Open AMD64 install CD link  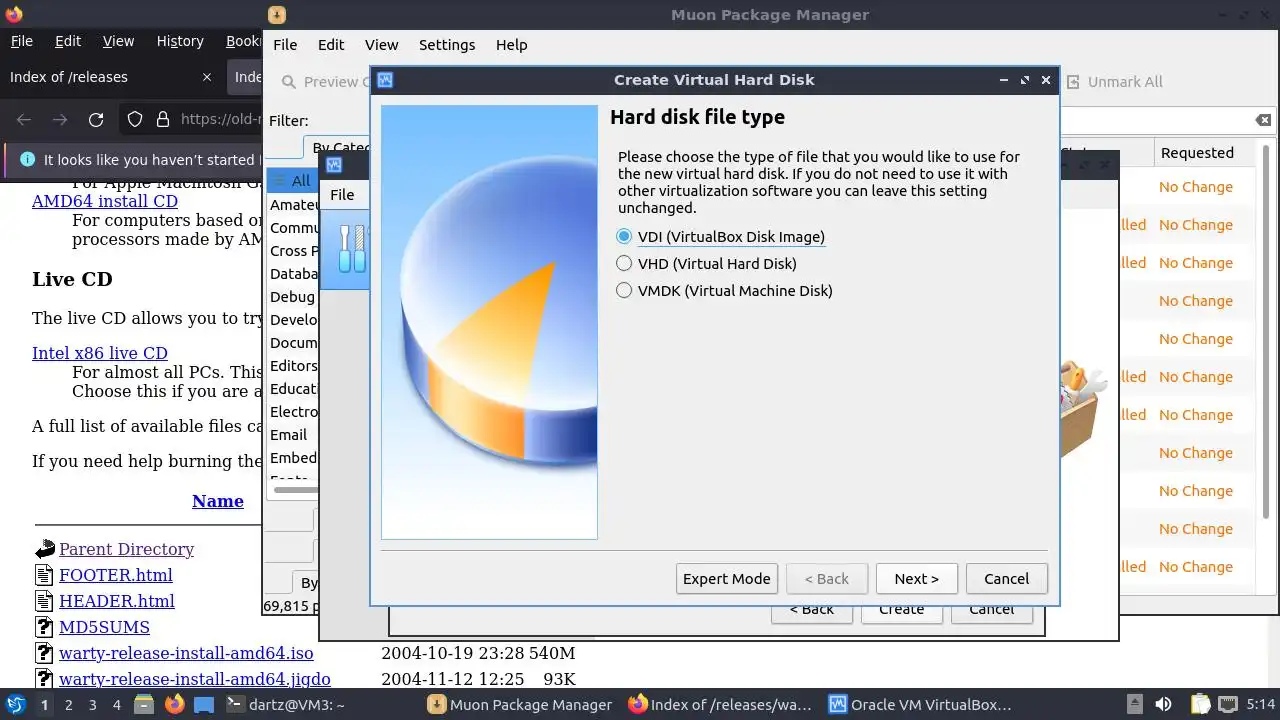click(x=105, y=201)
